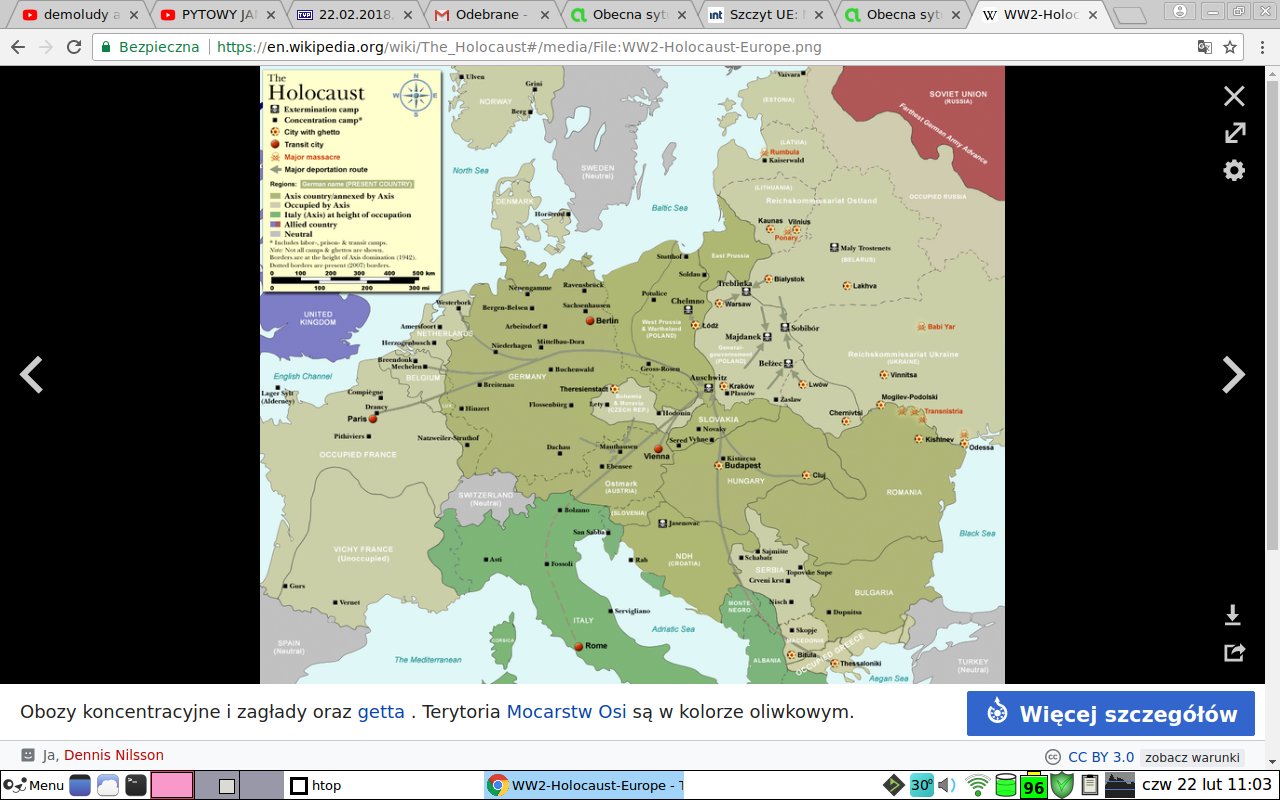The image size is (1280, 800).
Task: Close the media viewer with the X icon
Action: point(1234,96)
